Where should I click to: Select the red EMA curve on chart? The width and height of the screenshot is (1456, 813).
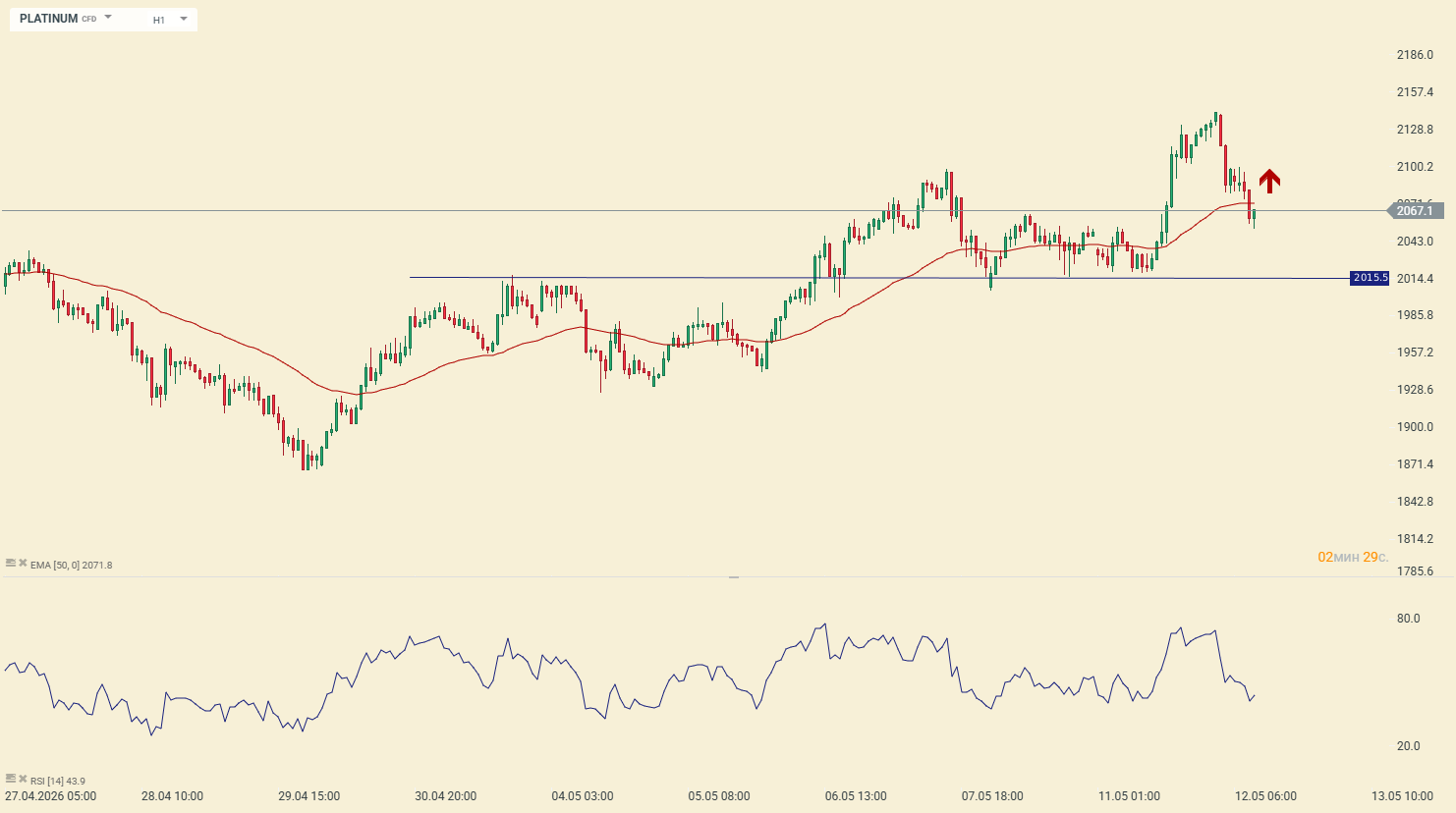tap(246, 346)
